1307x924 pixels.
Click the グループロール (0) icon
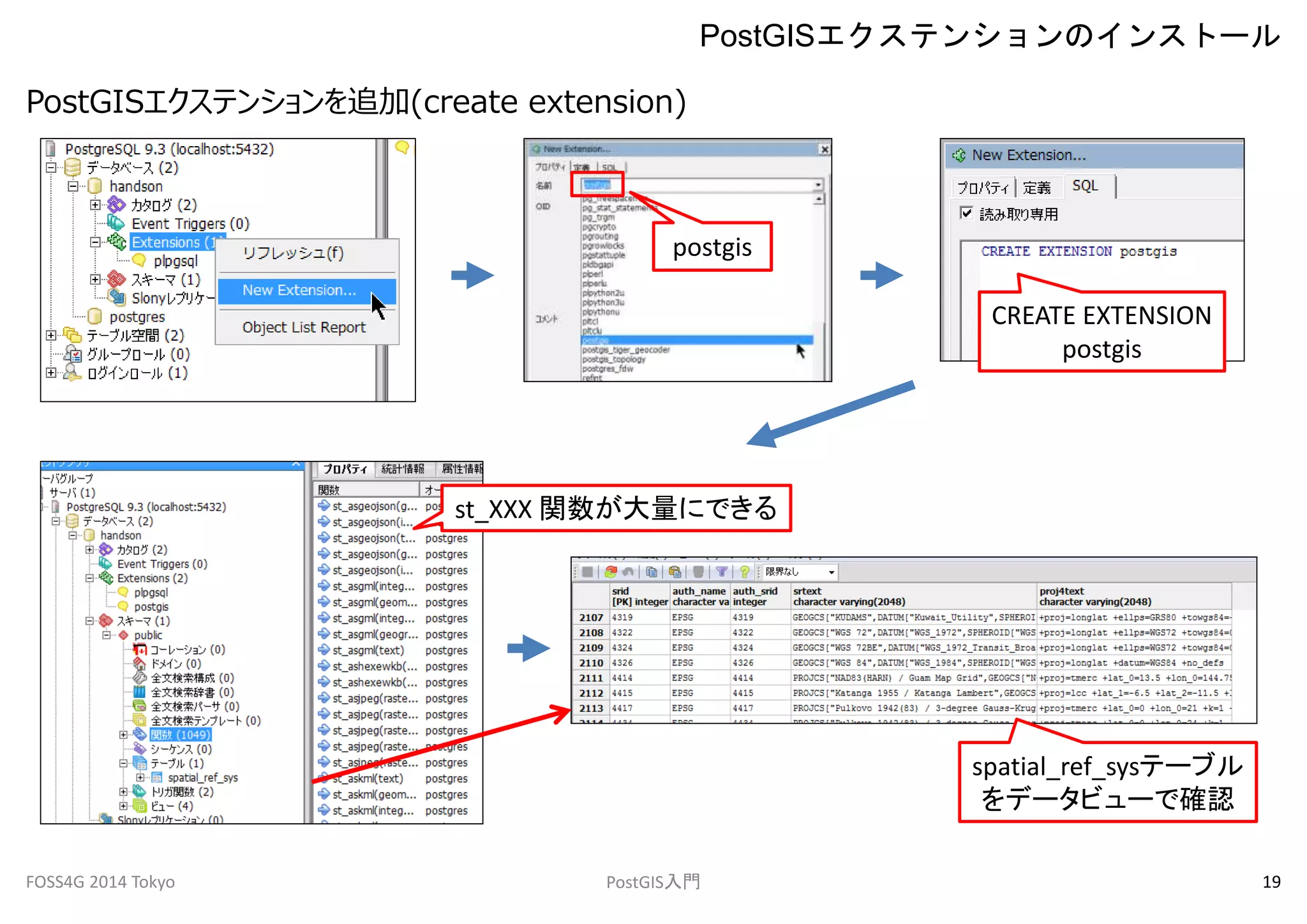click(73, 354)
